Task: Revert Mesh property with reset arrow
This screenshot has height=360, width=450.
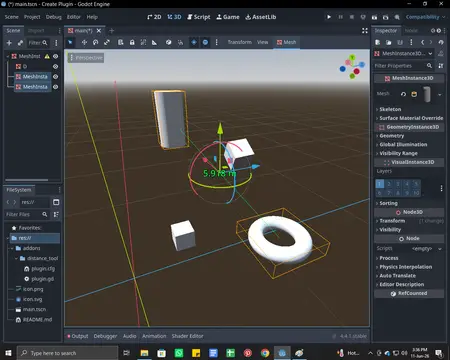Action: 403,94
